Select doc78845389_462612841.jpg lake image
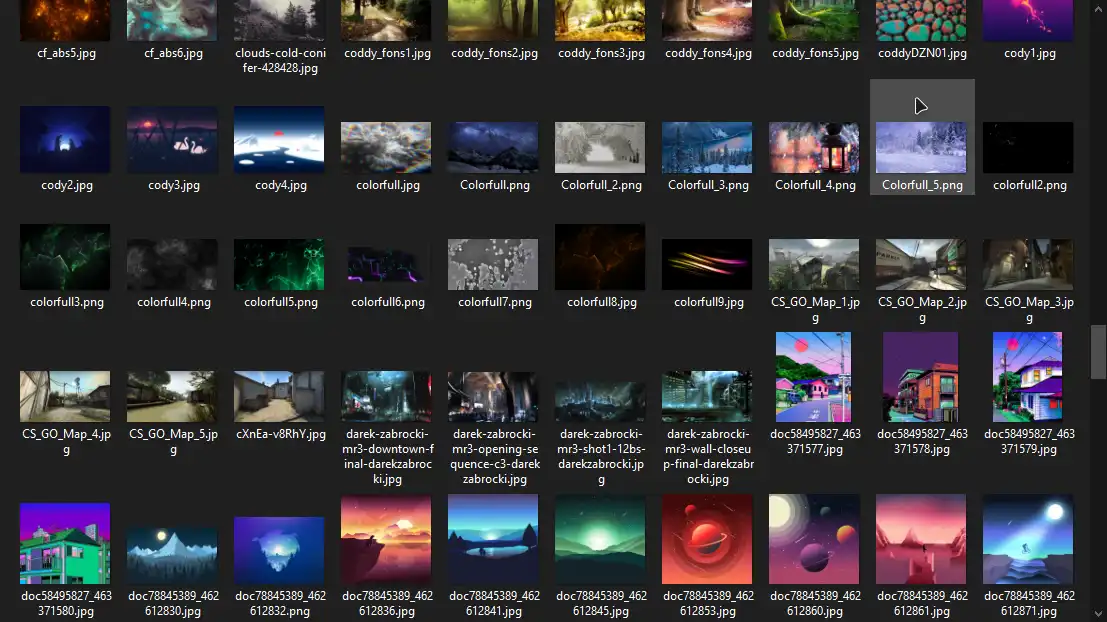Image resolution: width=1107 pixels, height=622 pixels. (493, 539)
